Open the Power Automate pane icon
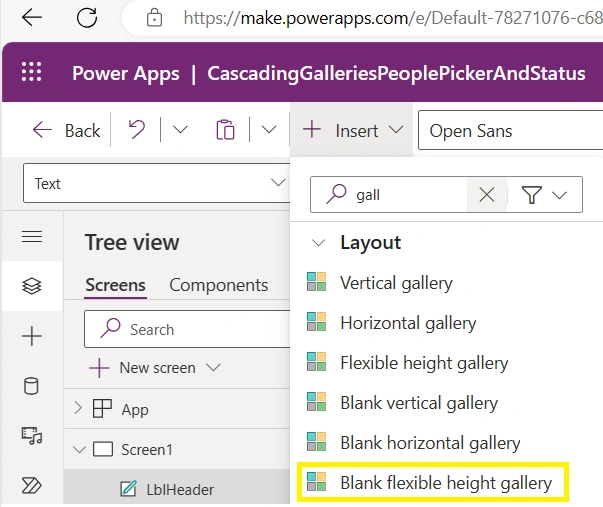 point(32,485)
